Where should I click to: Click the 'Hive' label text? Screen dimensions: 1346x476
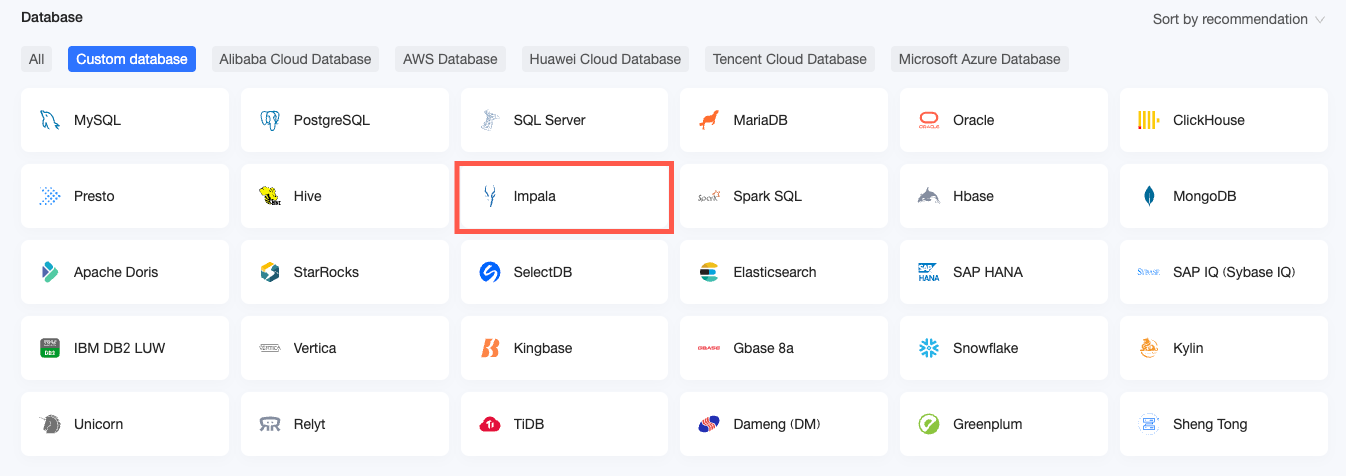tap(308, 196)
